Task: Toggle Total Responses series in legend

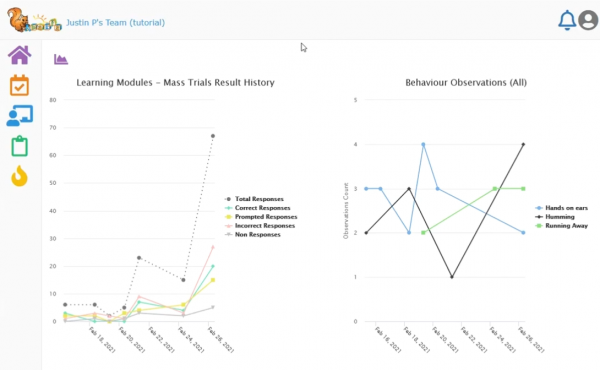Action: [254, 199]
